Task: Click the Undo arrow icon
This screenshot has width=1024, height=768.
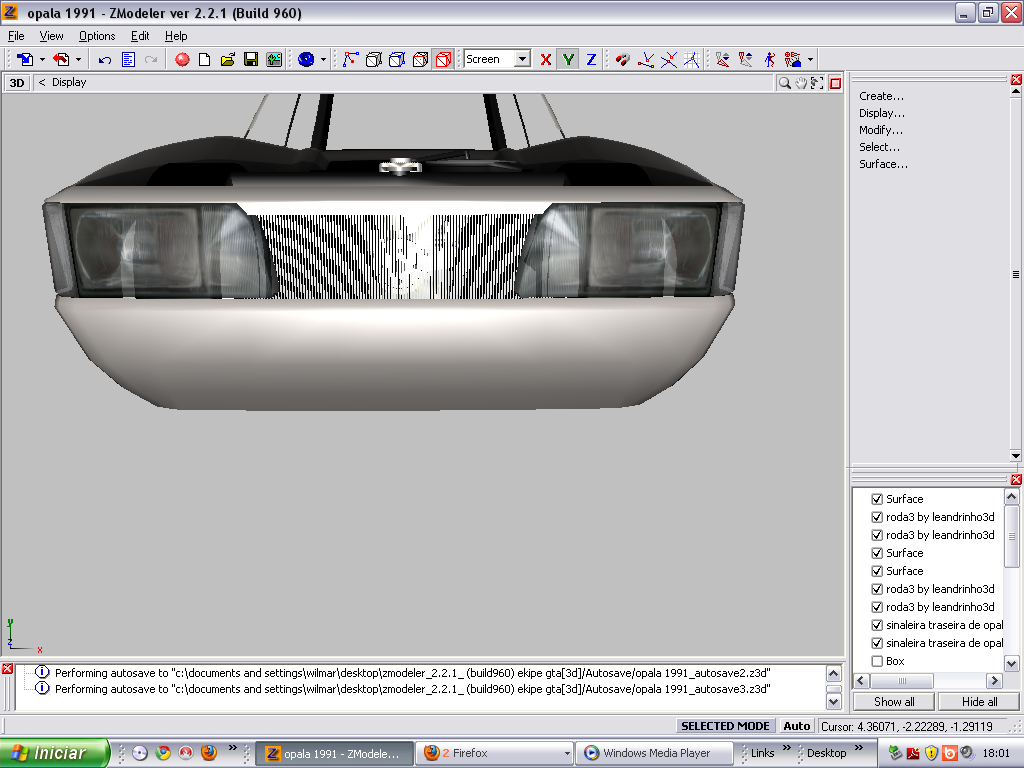Action: (104, 59)
